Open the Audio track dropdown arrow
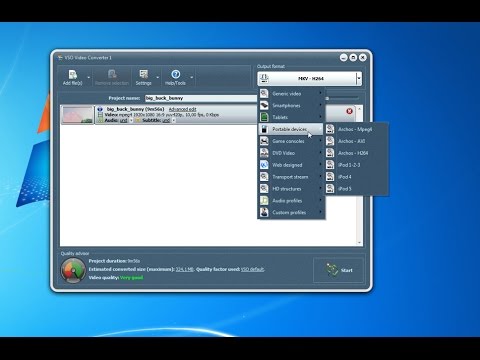Viewport: 480px width, 360px height. tap(131, 120)
